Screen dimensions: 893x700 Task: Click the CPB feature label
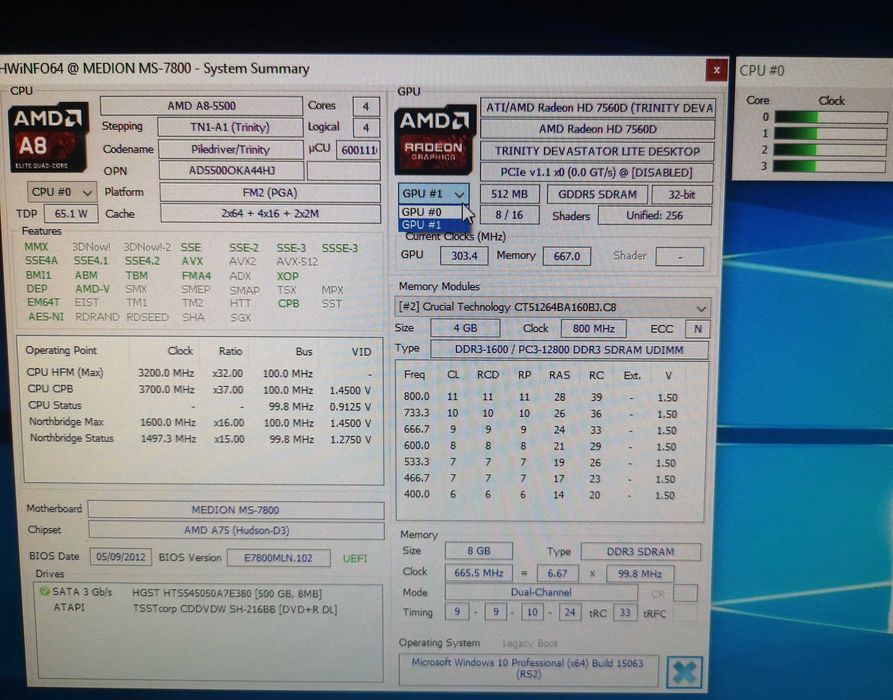click(x=288, y=303)
